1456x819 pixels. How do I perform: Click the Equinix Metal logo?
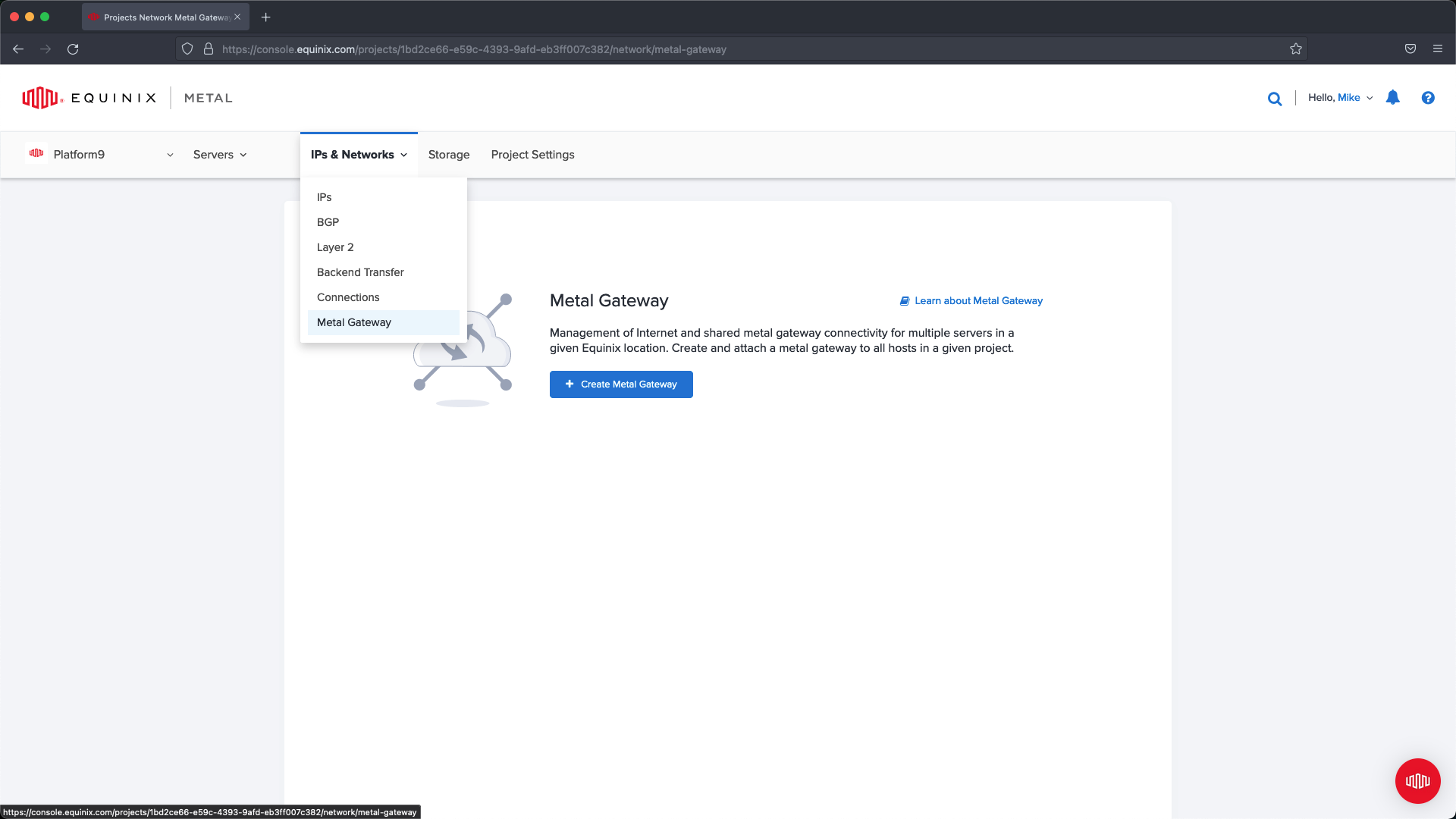pyautogui.click(x=127, y=98)
